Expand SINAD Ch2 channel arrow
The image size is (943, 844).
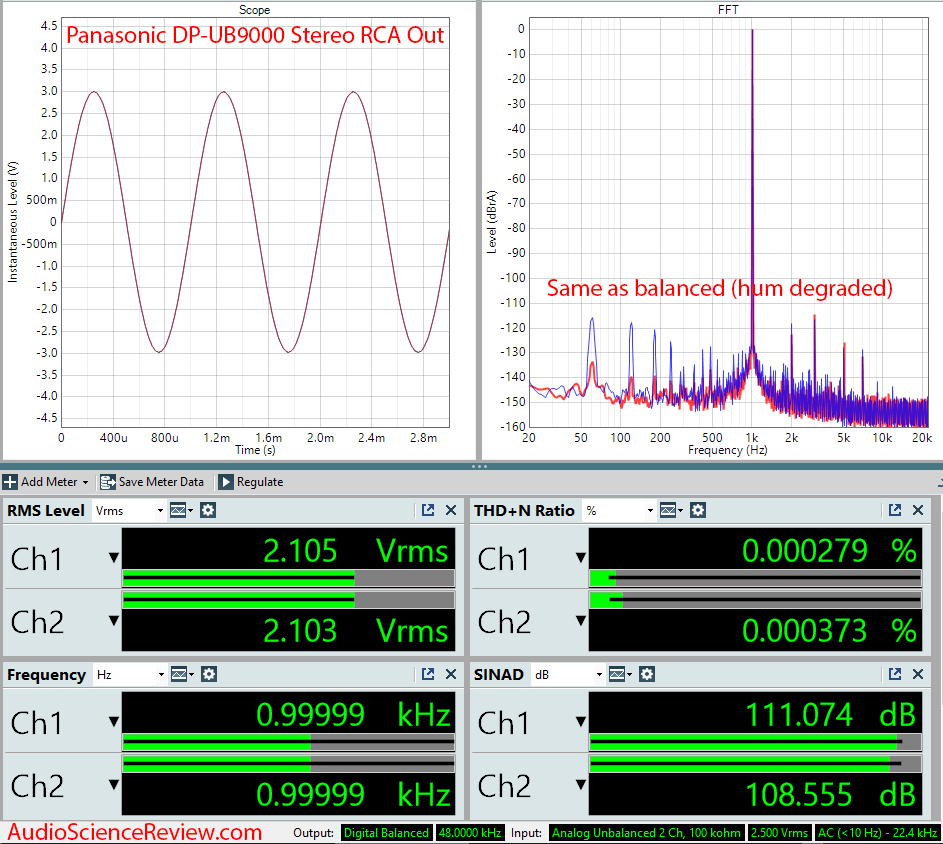click(x=581, y=784)
